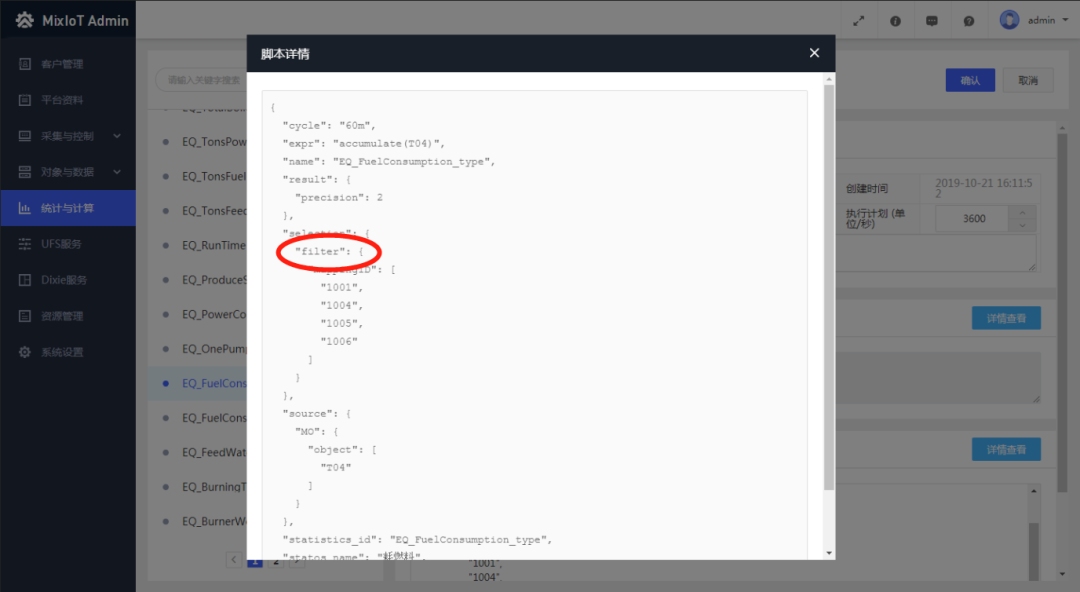Select Dixie服务 in the sidebar menu
Screen dimensions: 1080x592
pyautogui.click(x=64, y=280)
